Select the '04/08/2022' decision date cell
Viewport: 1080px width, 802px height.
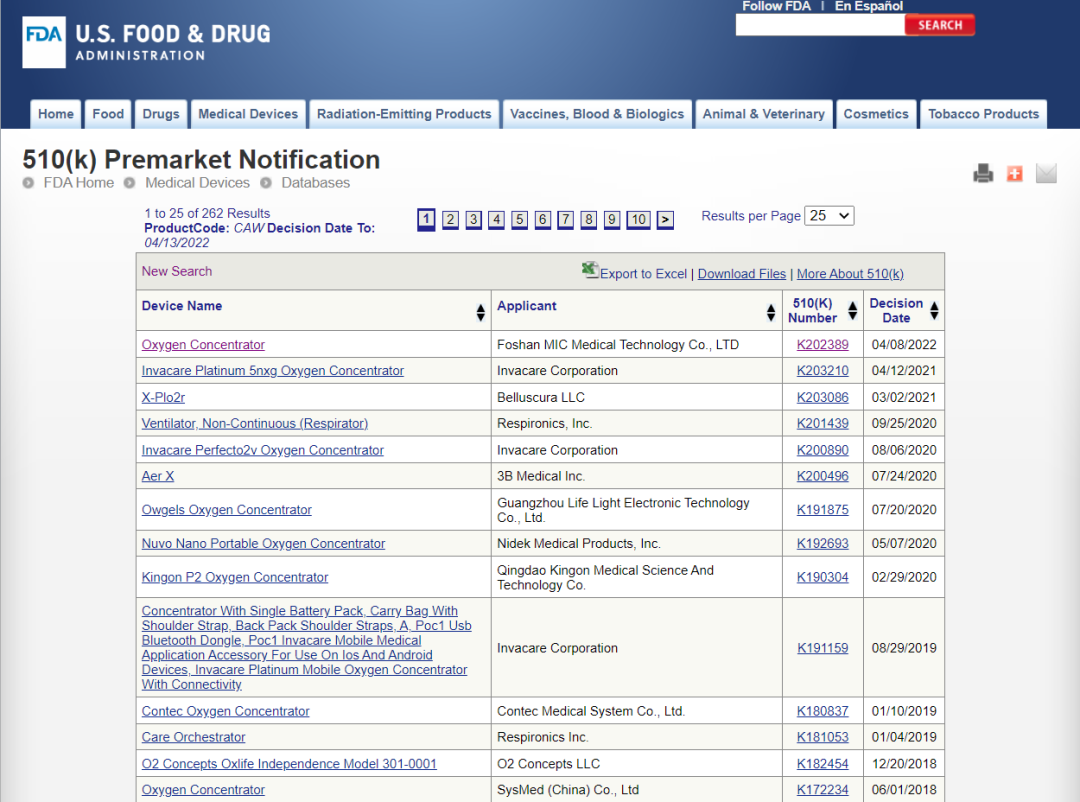tap(904, 345)
